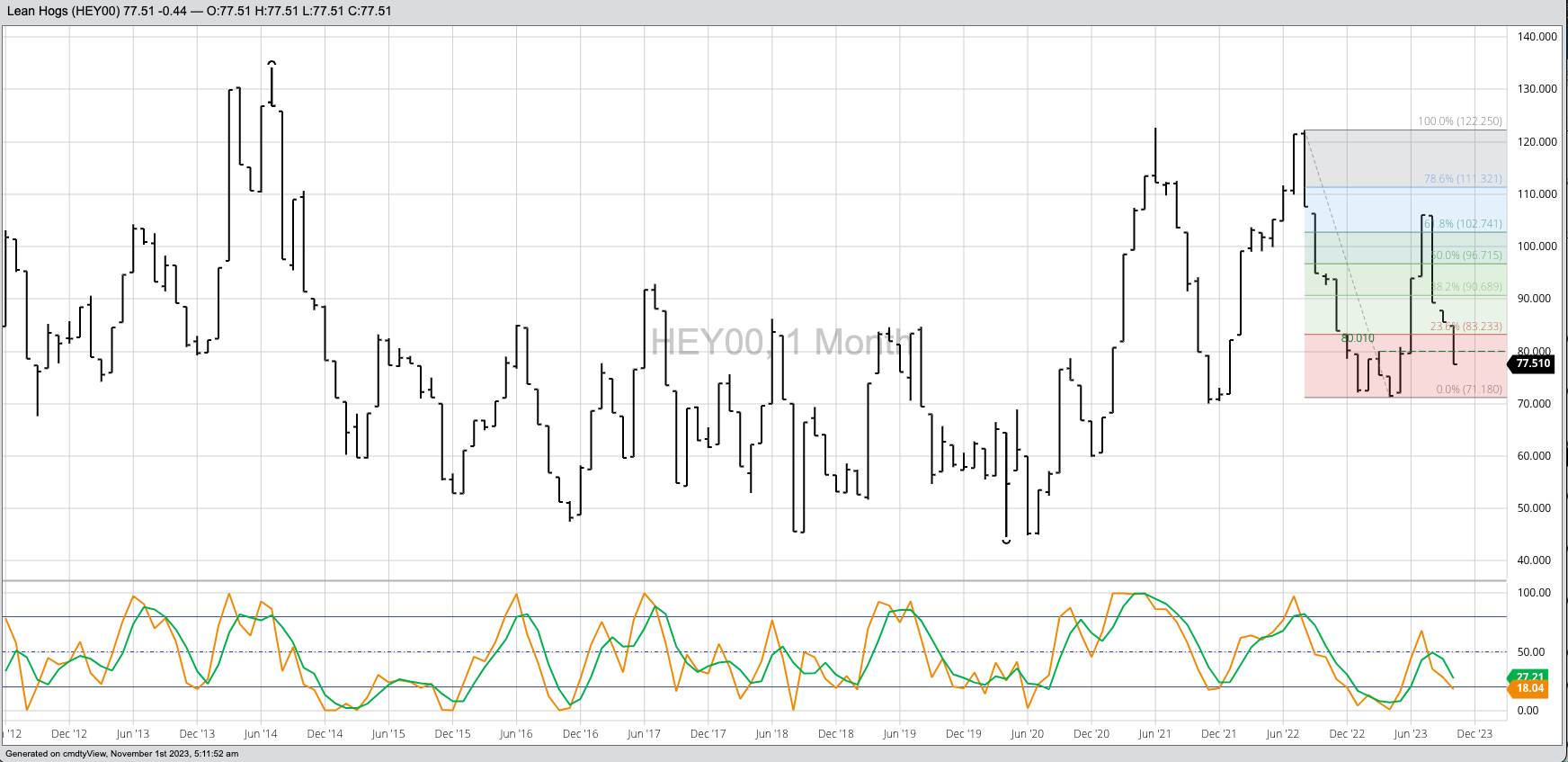Click the arc marker above the 2014 high

(x=272, y=63)
